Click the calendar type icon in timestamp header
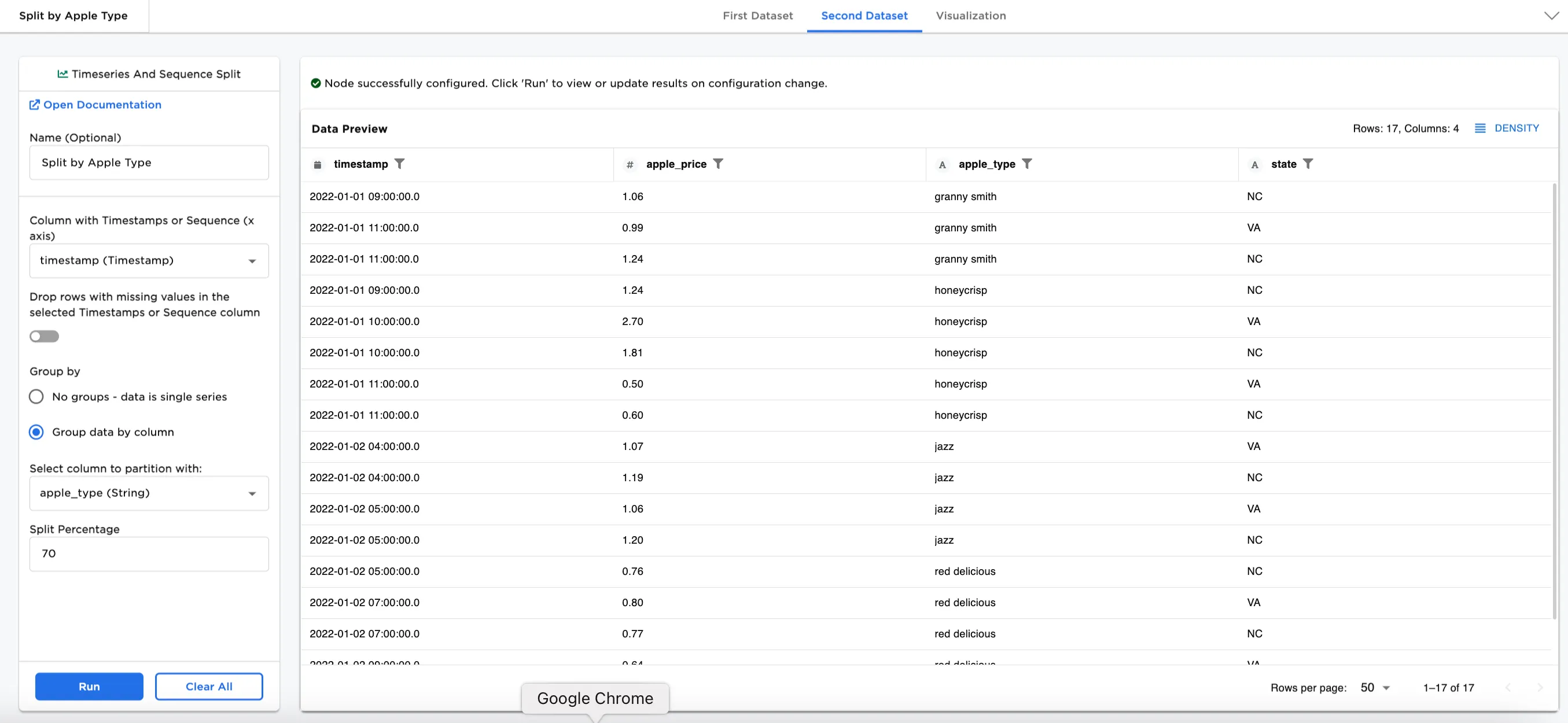The height and width of the screenshot is (723, 1568). [317, 164]
